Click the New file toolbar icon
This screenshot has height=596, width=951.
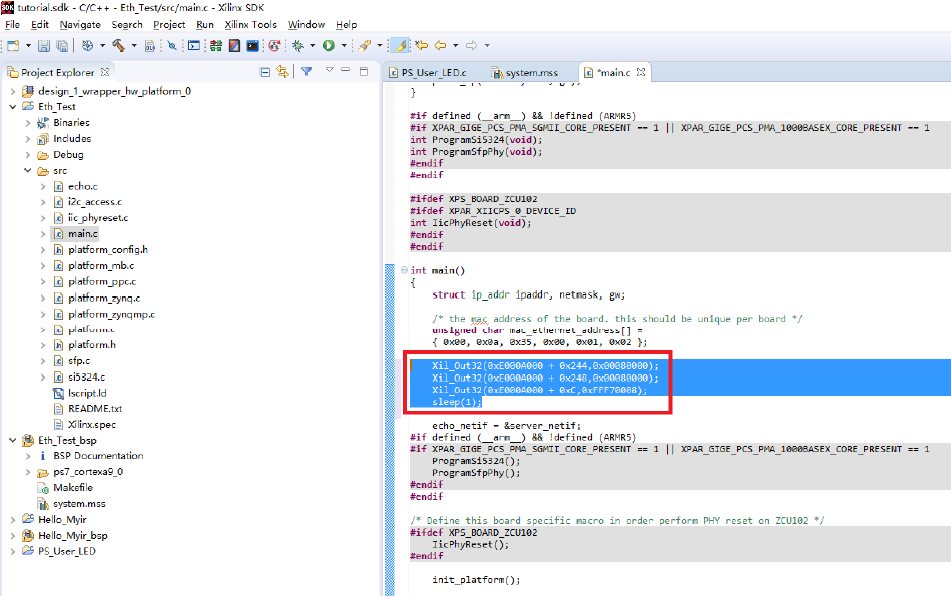point(13,45)
